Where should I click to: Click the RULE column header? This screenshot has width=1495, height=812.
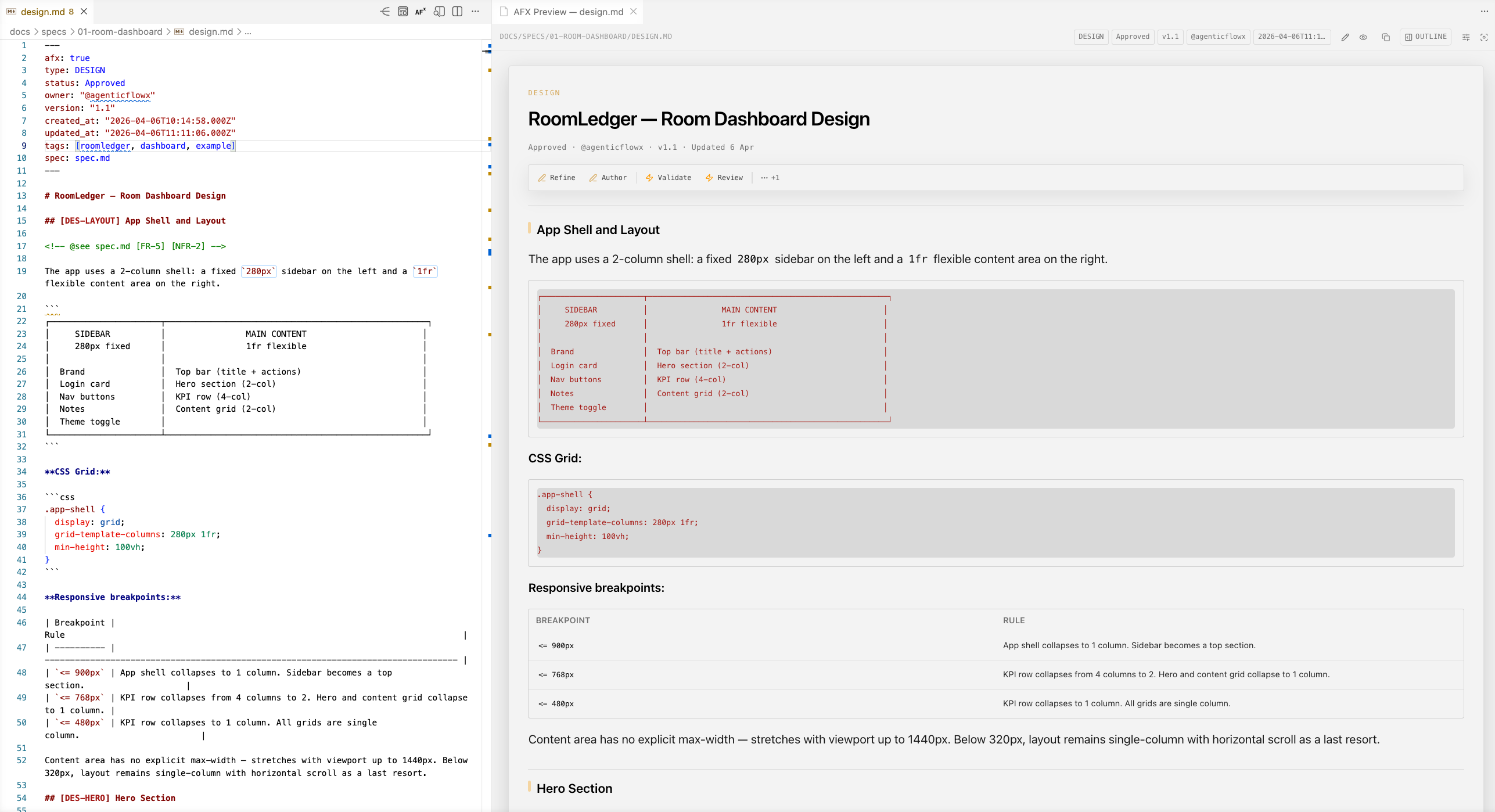point(1014,620)
